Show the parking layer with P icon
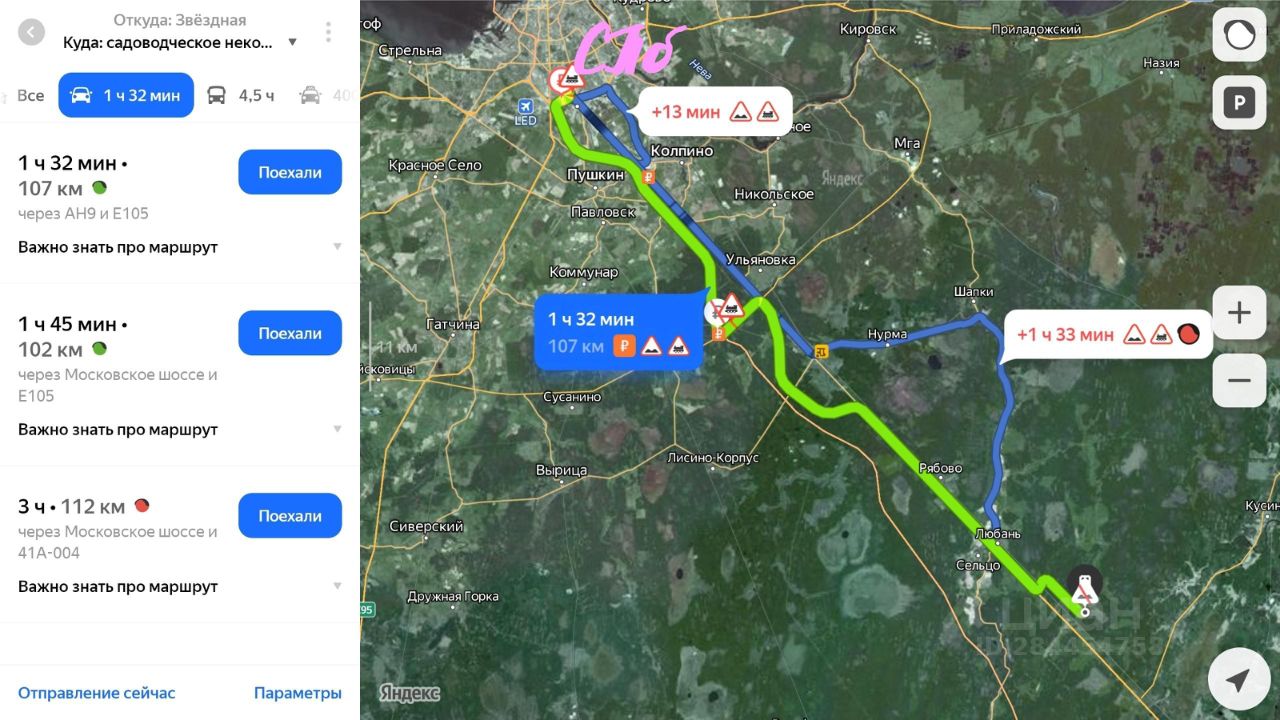Screen dimensions: 1280x720 (1239, 103)
